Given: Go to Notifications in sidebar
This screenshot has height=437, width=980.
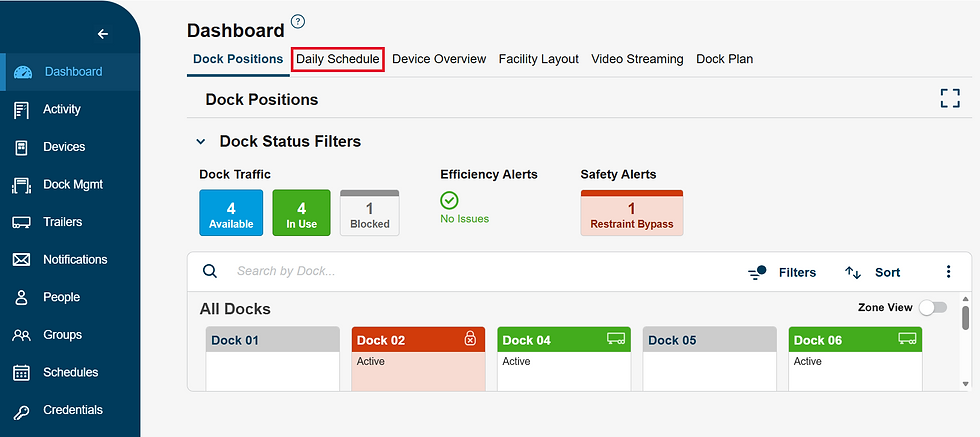Looking at the screenshot, I should pos(74,260).
